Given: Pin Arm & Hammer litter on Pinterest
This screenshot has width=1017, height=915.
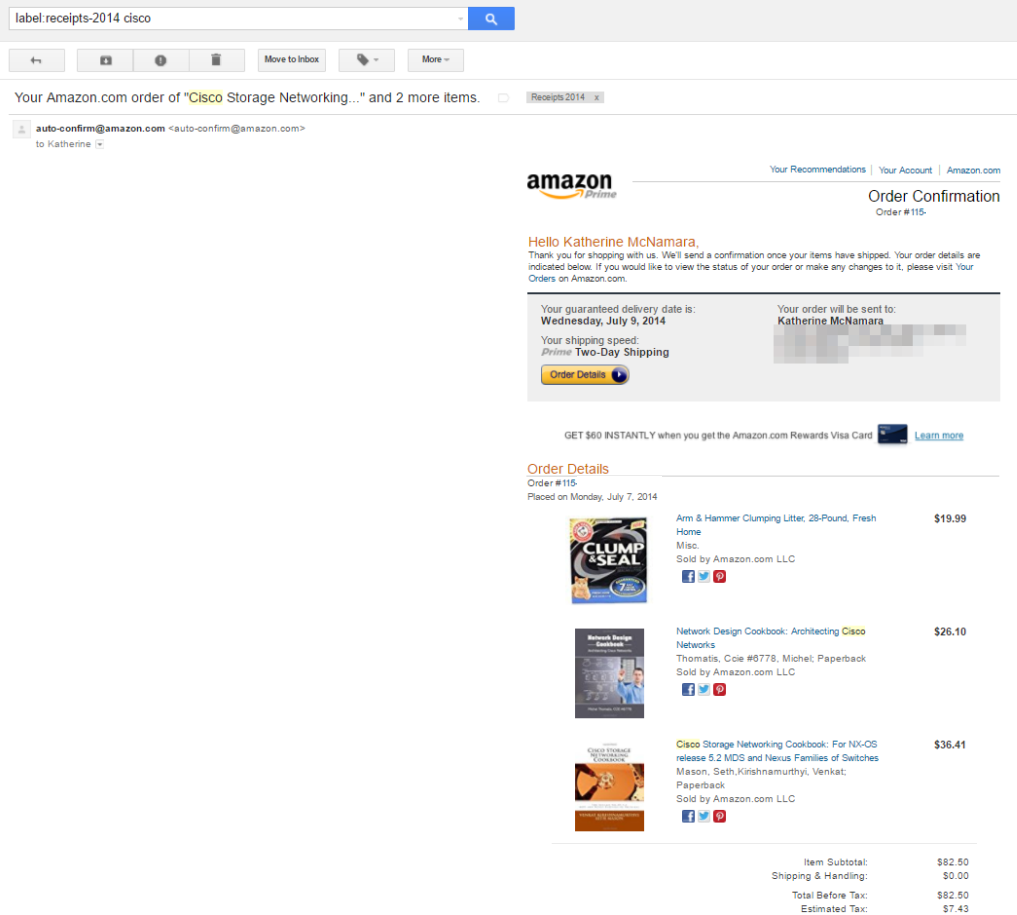Looking at the screenshot, I should coord(719,576).
